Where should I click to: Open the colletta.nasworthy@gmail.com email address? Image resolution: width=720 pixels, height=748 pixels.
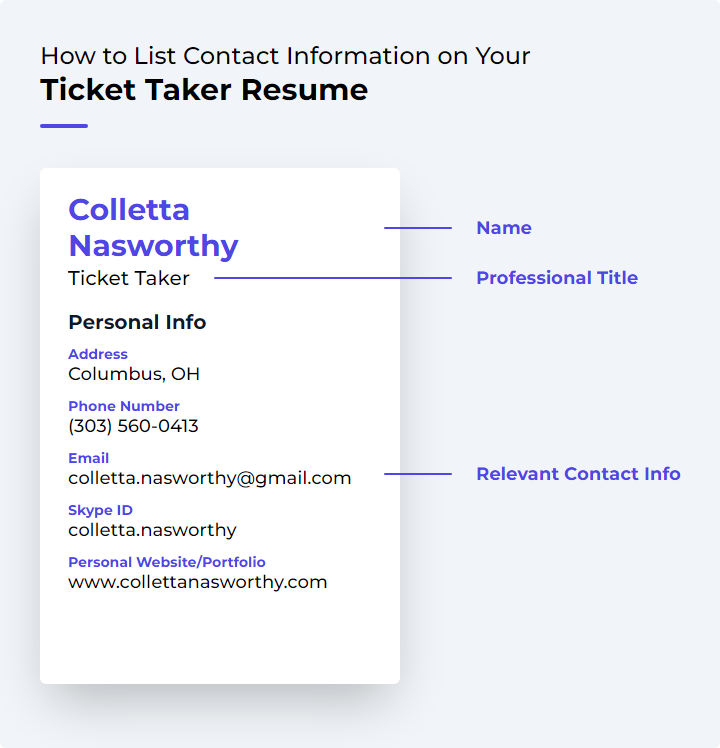pyautogui.click(x=210, y=478)
